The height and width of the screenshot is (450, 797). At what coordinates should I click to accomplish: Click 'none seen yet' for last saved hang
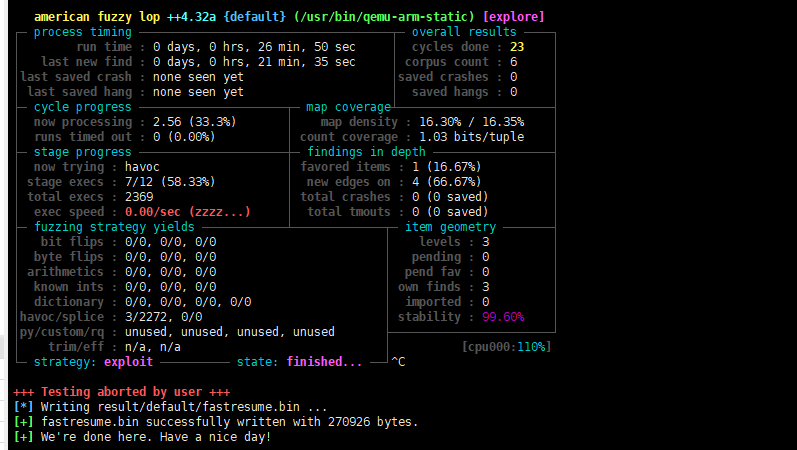(198, 92)
